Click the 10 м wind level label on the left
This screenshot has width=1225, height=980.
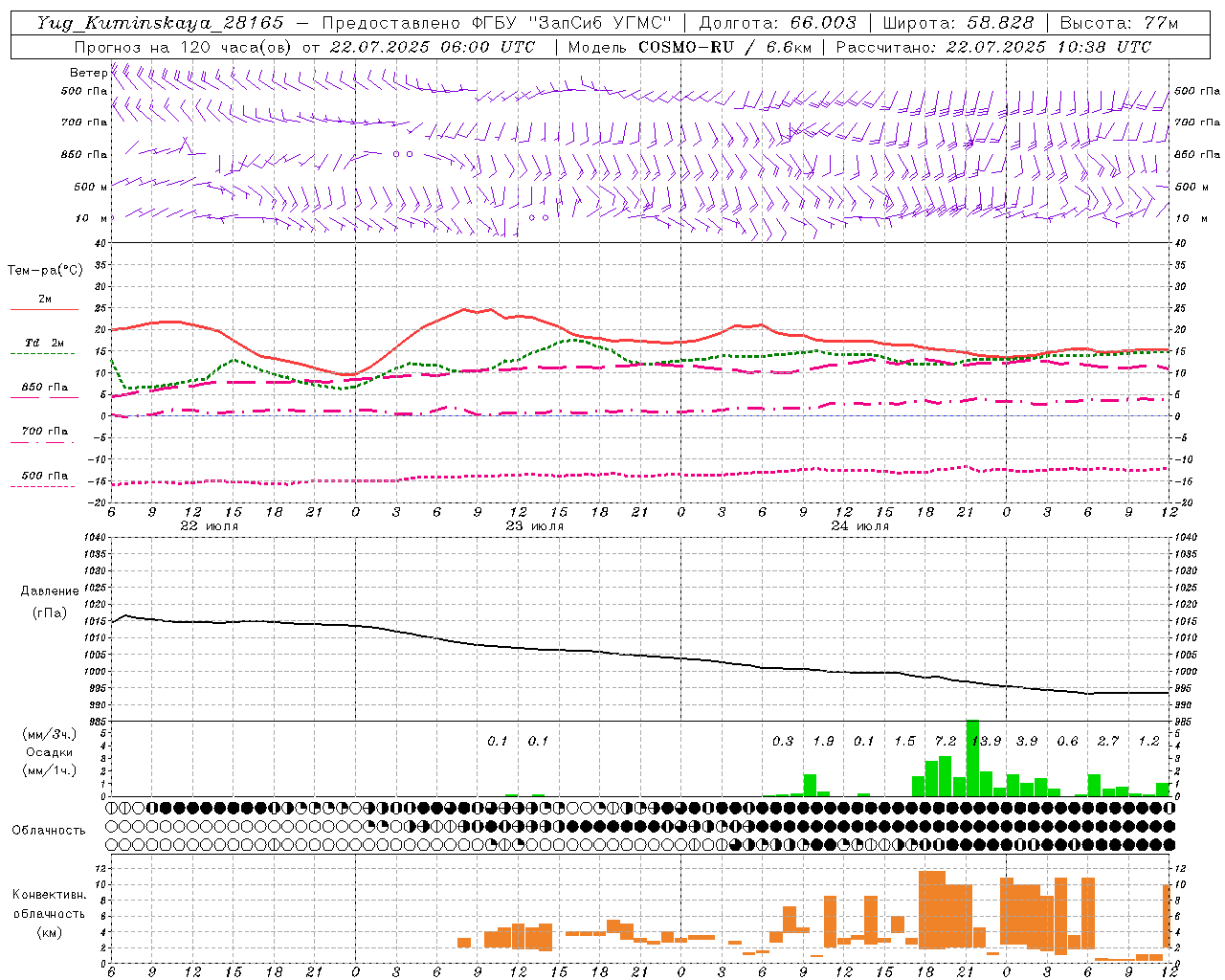click(91, 218)
